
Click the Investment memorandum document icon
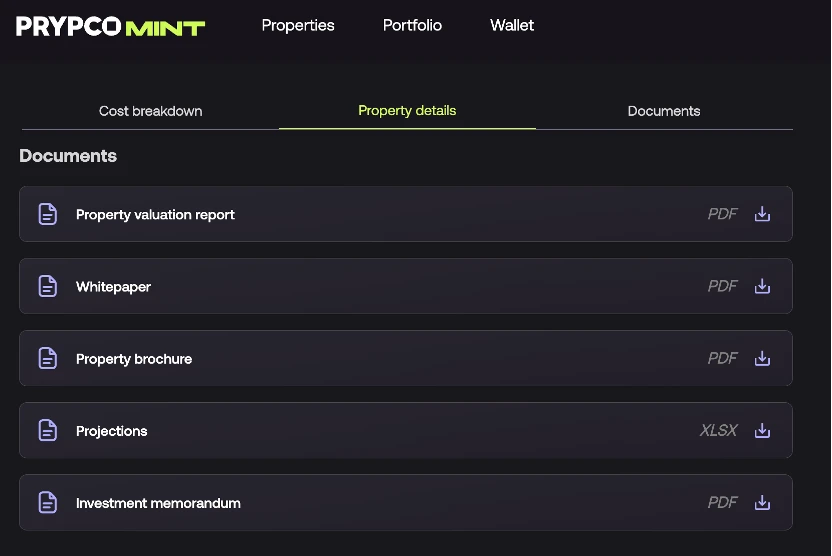[x=48, y=502]
